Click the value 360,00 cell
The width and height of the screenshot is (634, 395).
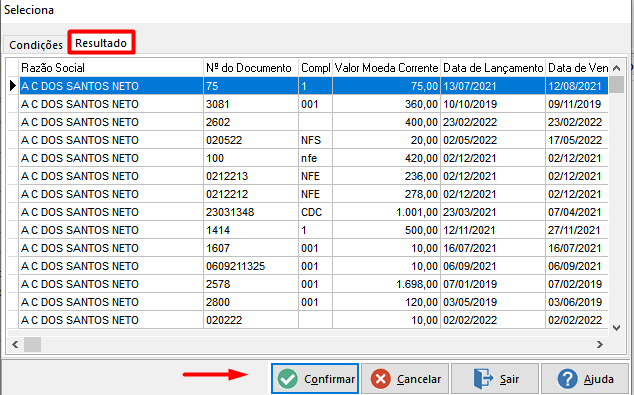386,104
